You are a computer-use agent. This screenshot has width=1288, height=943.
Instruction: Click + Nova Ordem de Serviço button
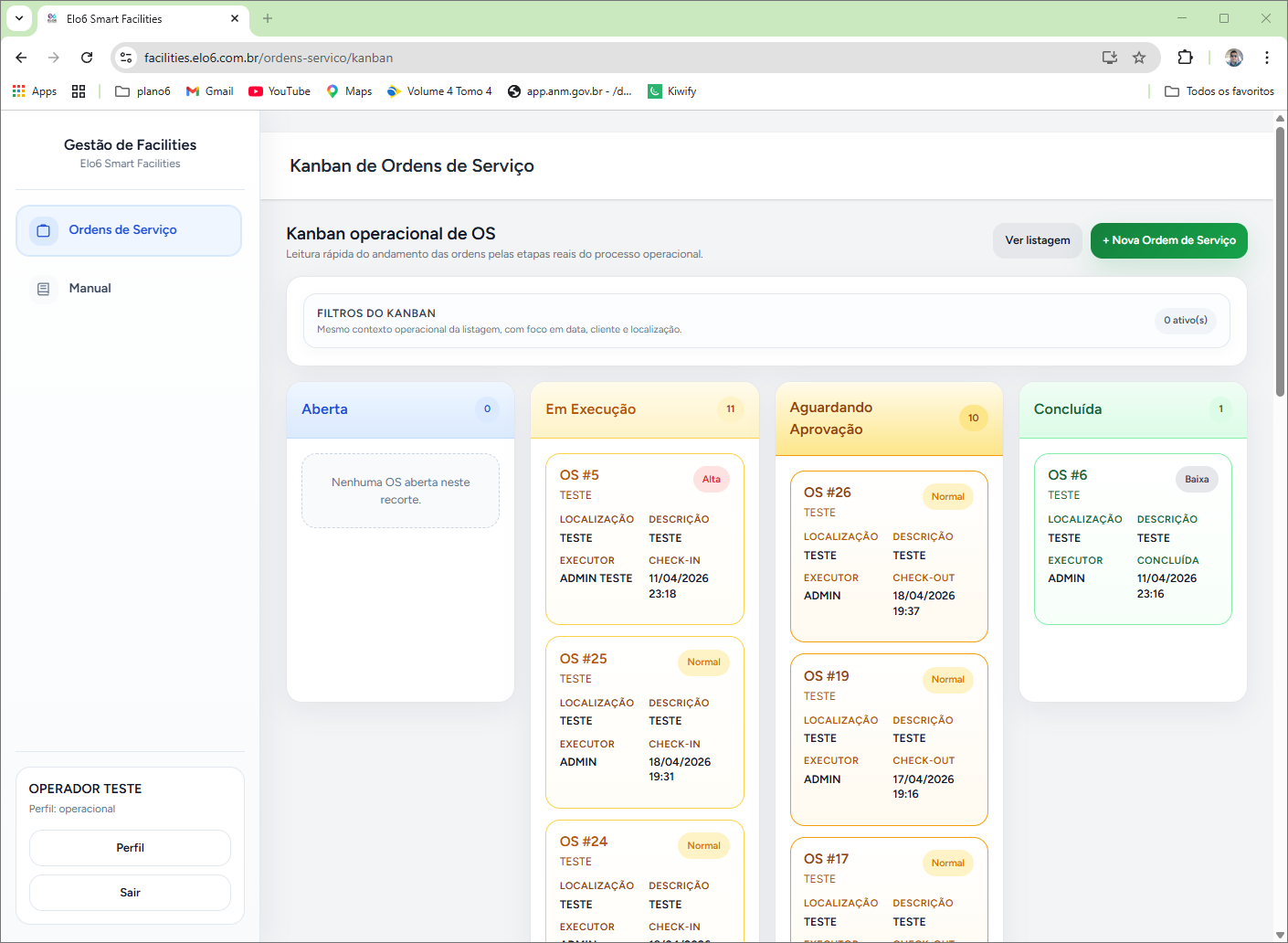[1169, 240]
